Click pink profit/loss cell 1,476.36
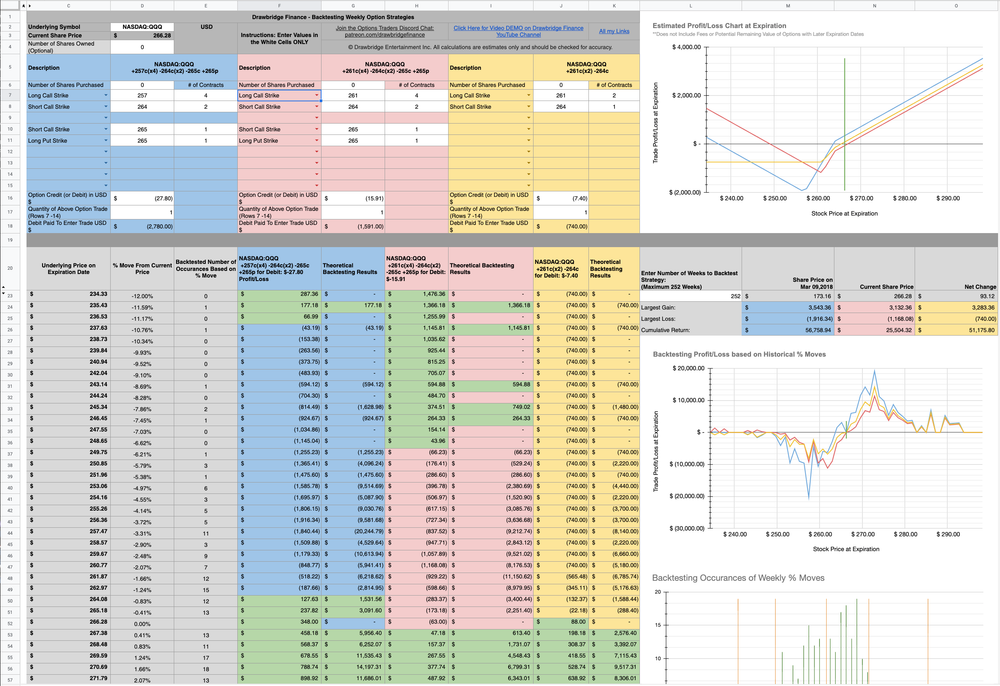Viewport: 1000px width, 686px height. 416,295
